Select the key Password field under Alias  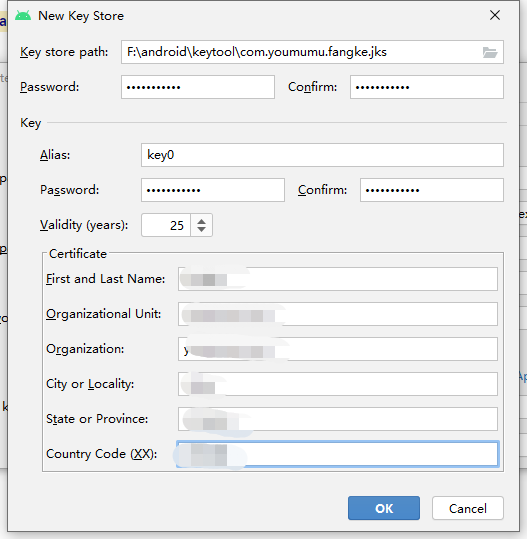point(213,190)
